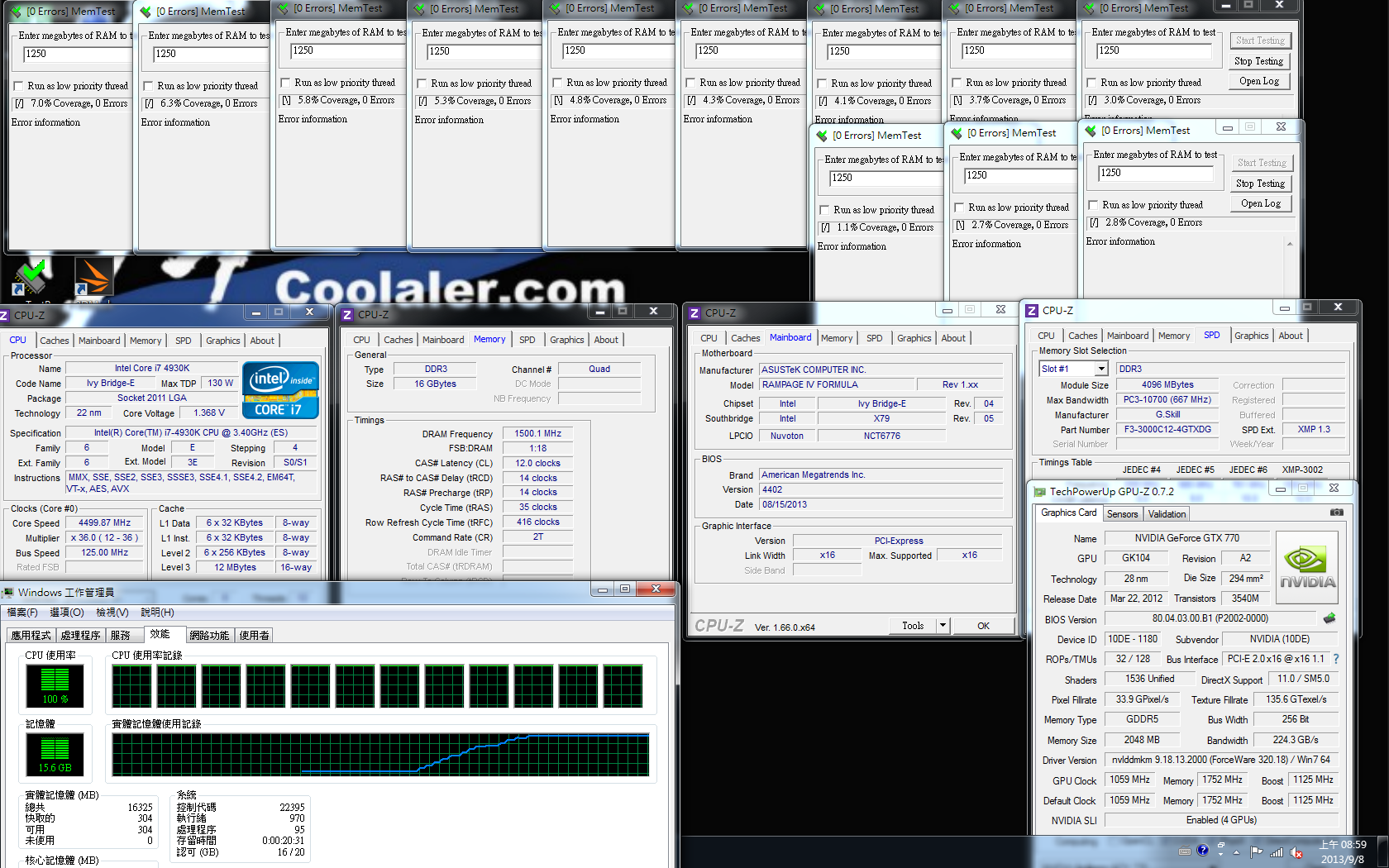Viewport: 1389px width, 868px height.
Task: Enable low priority thread in the 5.8% coverage MemTest
Action: click(285, 83)
